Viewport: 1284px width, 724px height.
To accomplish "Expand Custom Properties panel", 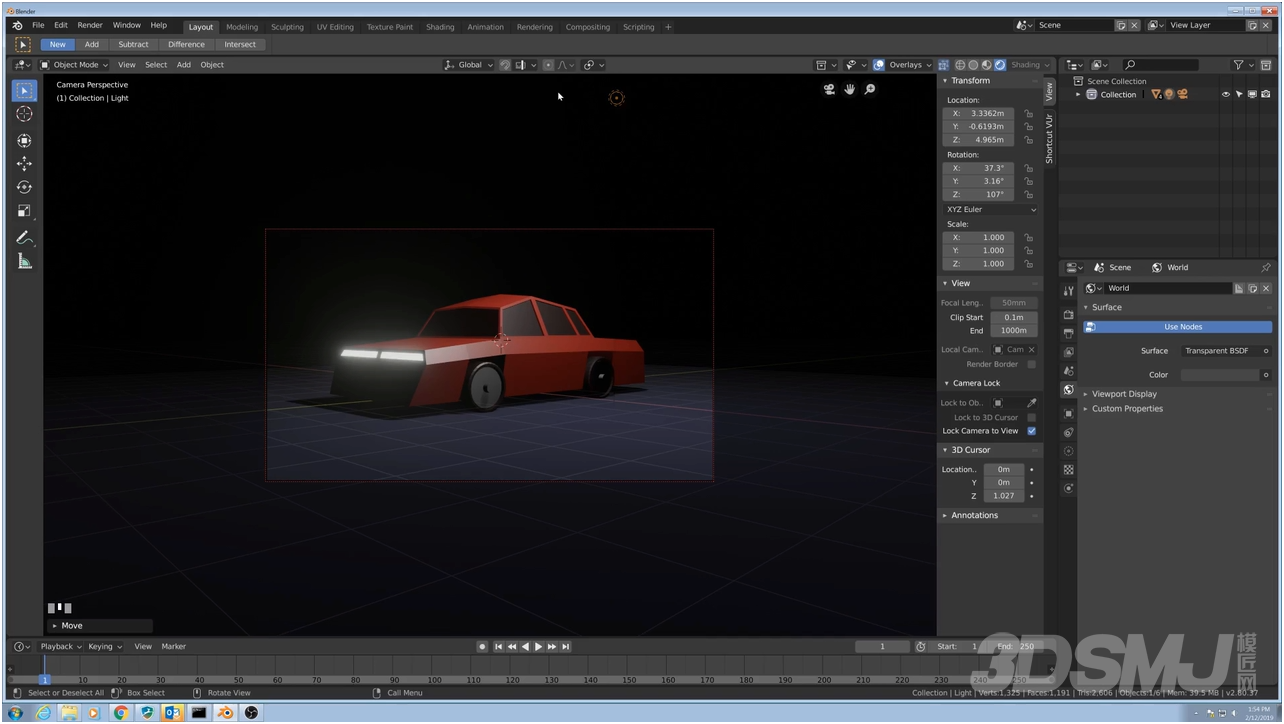I will click(x=1127, y=409).
